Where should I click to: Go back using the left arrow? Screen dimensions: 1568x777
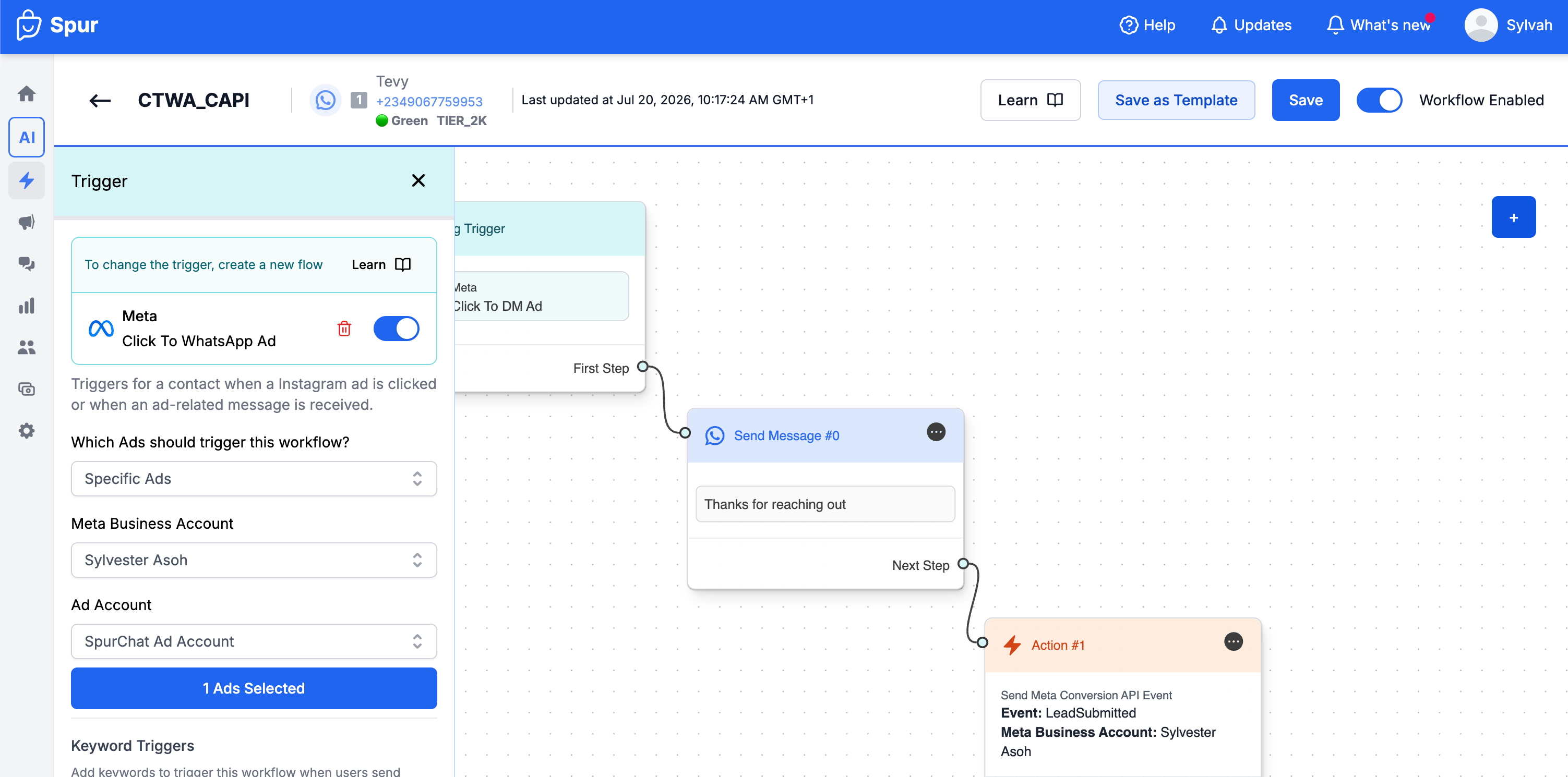coord(100,101)
